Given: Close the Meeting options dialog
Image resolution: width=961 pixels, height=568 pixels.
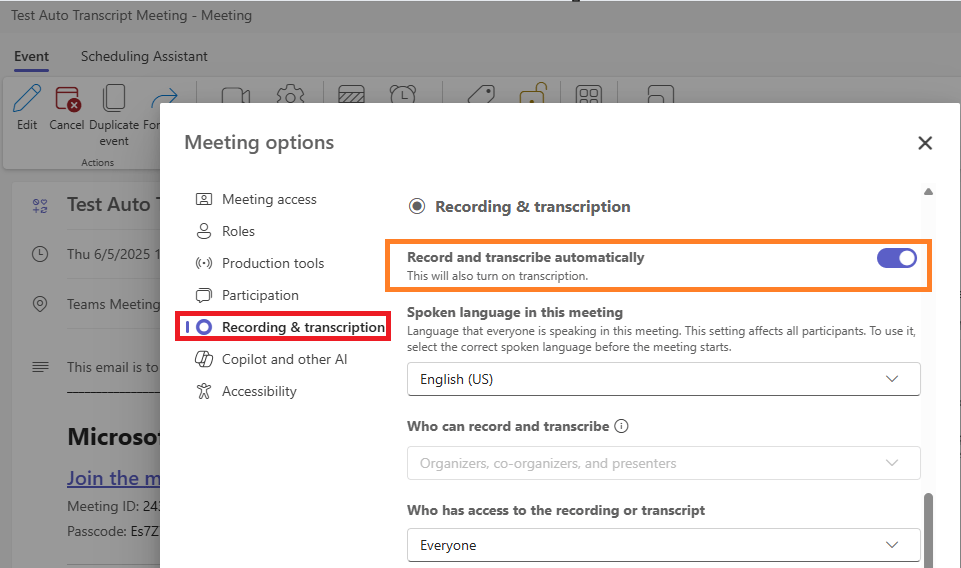Looking at the screenshot, I should tap(925, 143).
